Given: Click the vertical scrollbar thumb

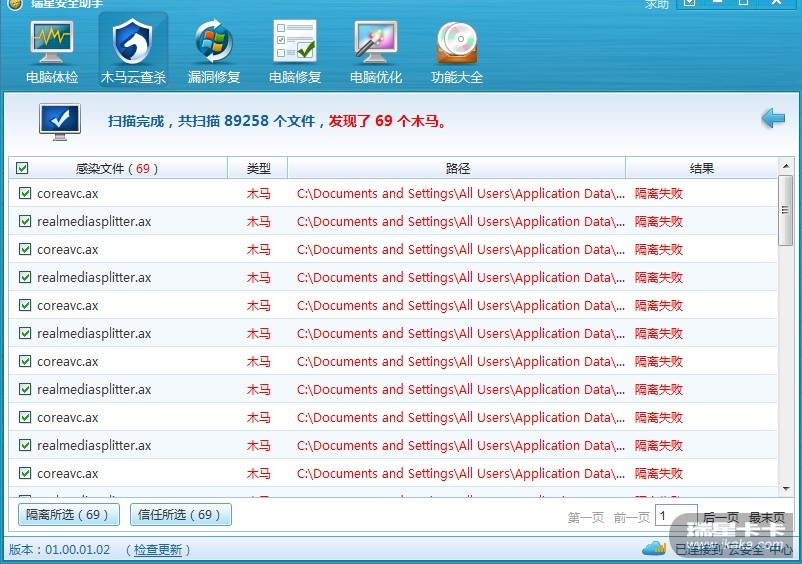Looking at the screenshot, I should [x=786, y=210].
